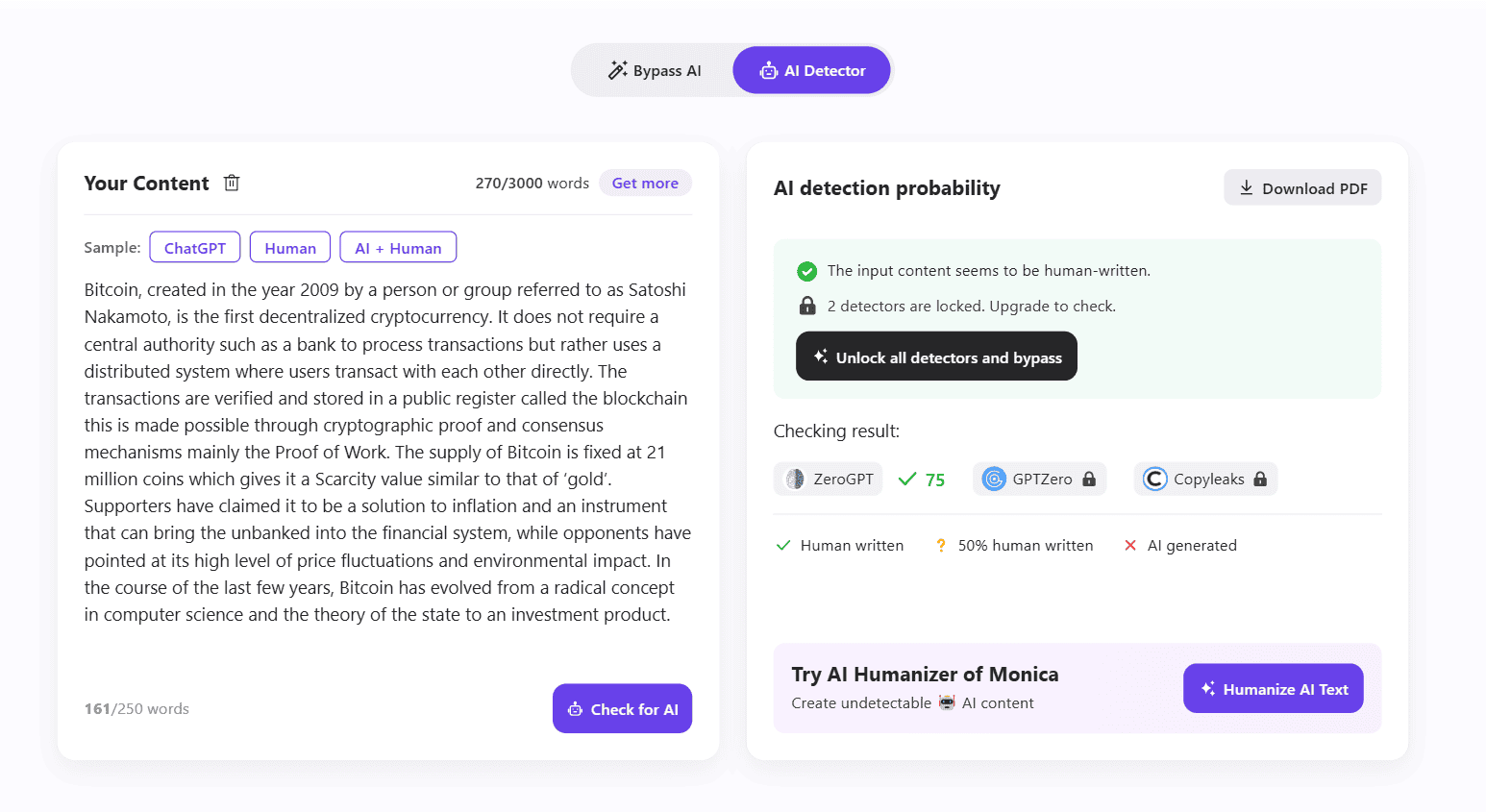Click the lock icon next to GPTZero
Image resolution: width=1486 pixels, height=812 pixels.
[1089, 479]
